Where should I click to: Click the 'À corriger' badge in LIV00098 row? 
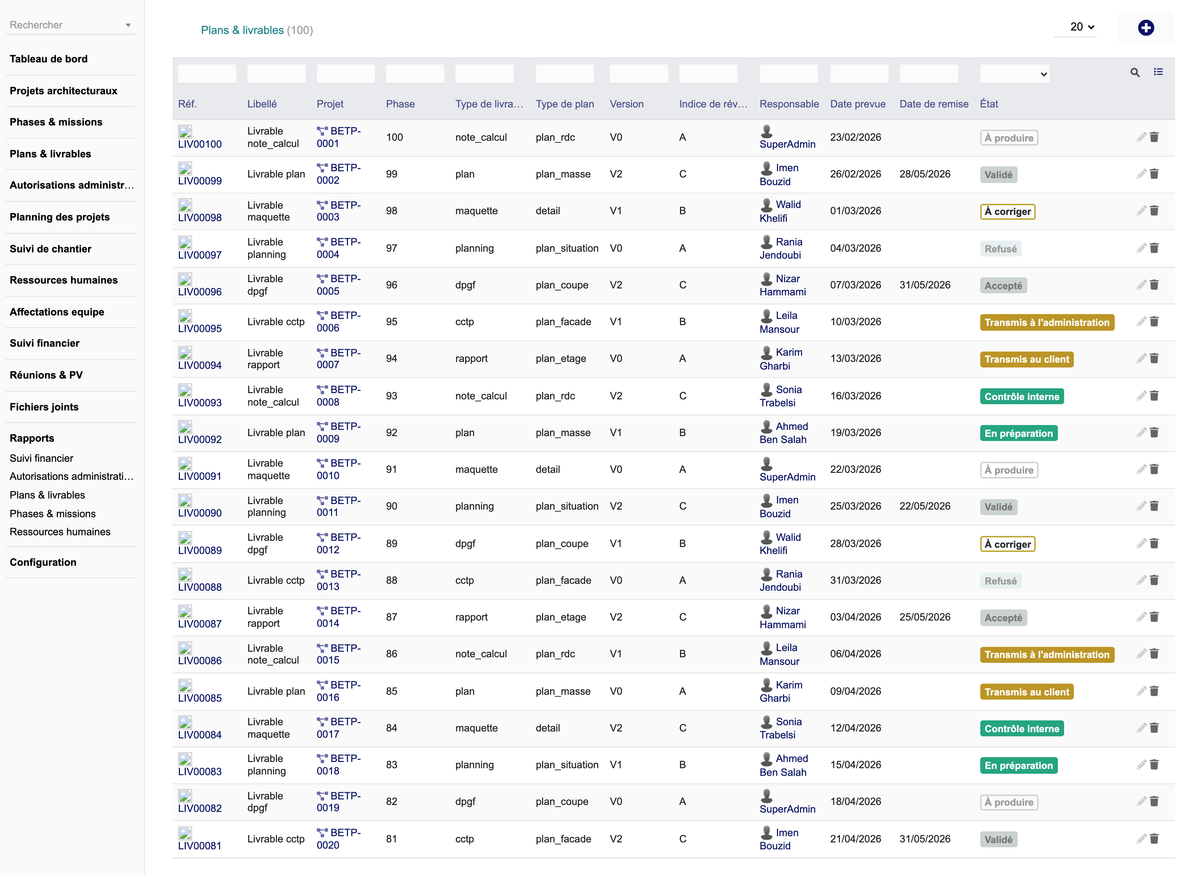click(x=1007, y=211)
